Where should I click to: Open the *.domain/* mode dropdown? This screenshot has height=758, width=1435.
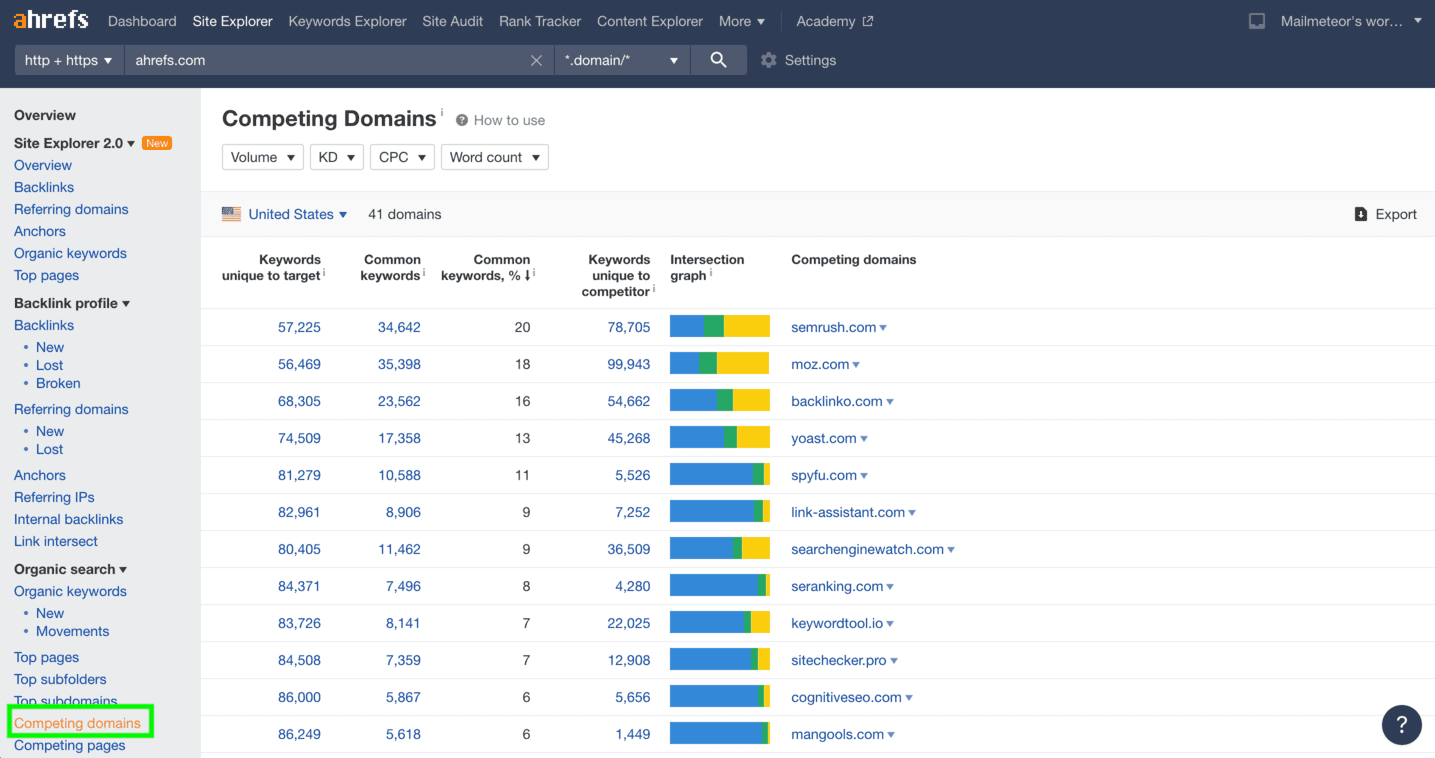point(621,60)
